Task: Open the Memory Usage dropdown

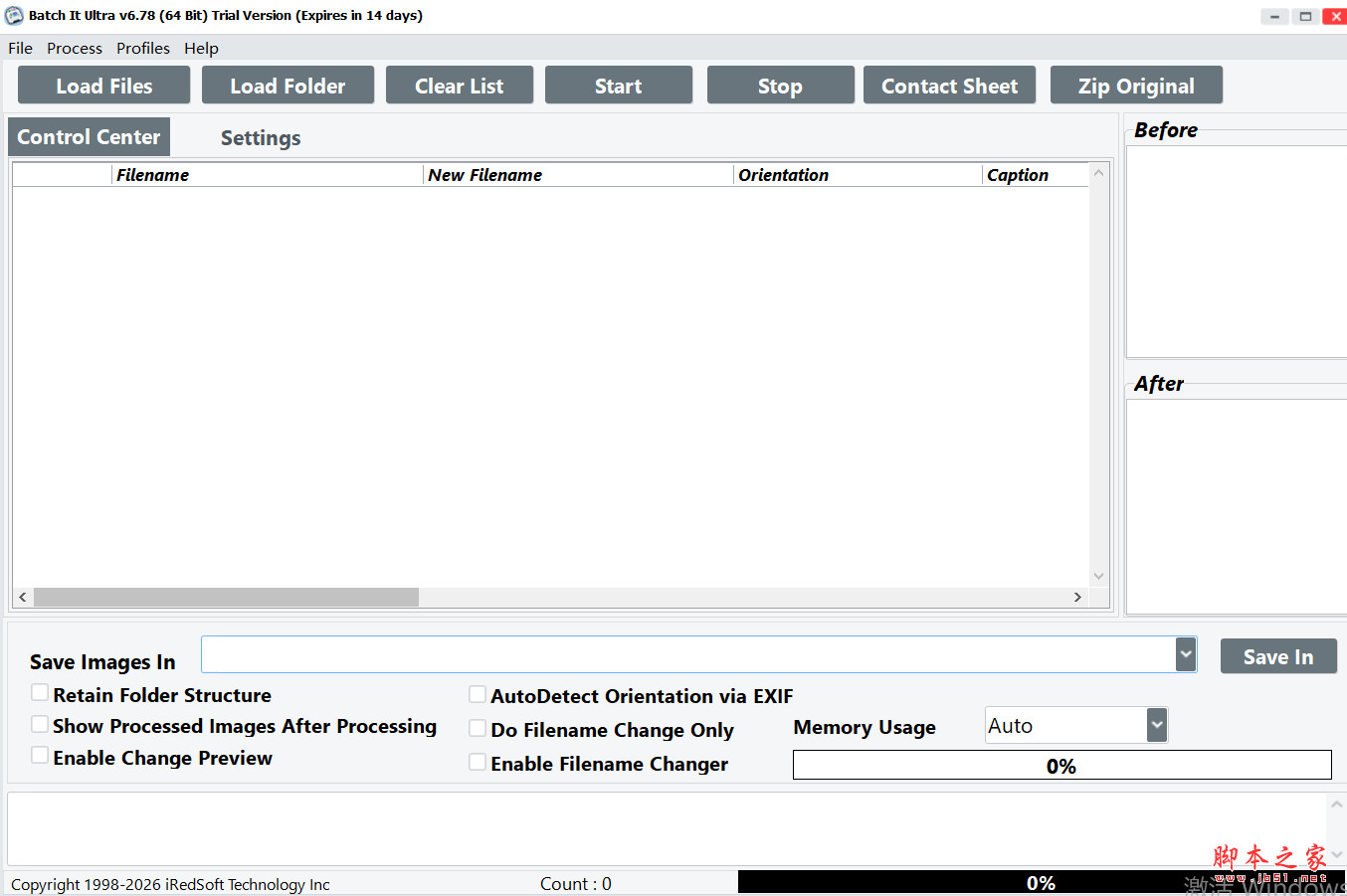Action: pyautogui.click(x=1156, y=725)
